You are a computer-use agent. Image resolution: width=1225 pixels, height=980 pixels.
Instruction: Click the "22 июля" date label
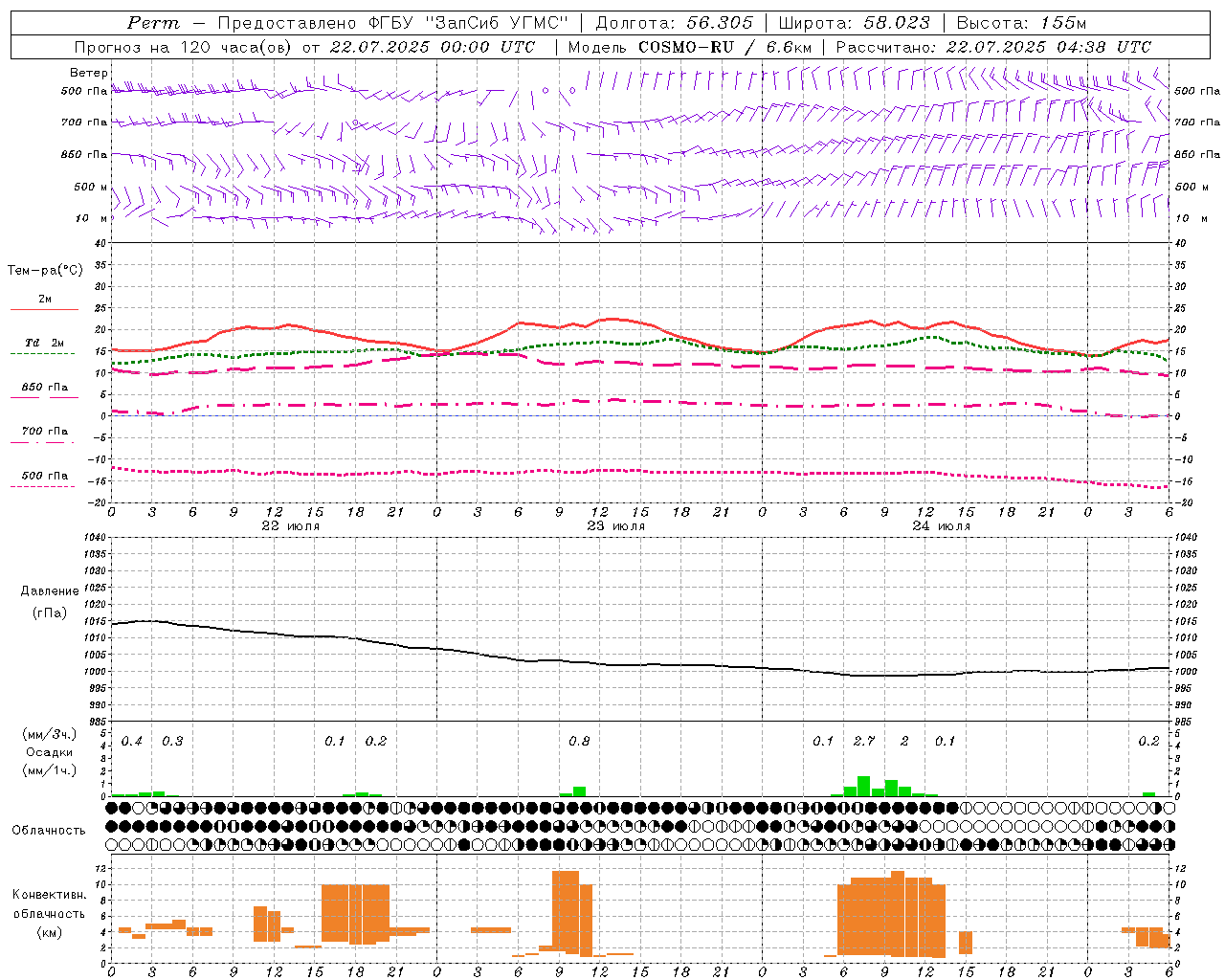pos(291,525)
